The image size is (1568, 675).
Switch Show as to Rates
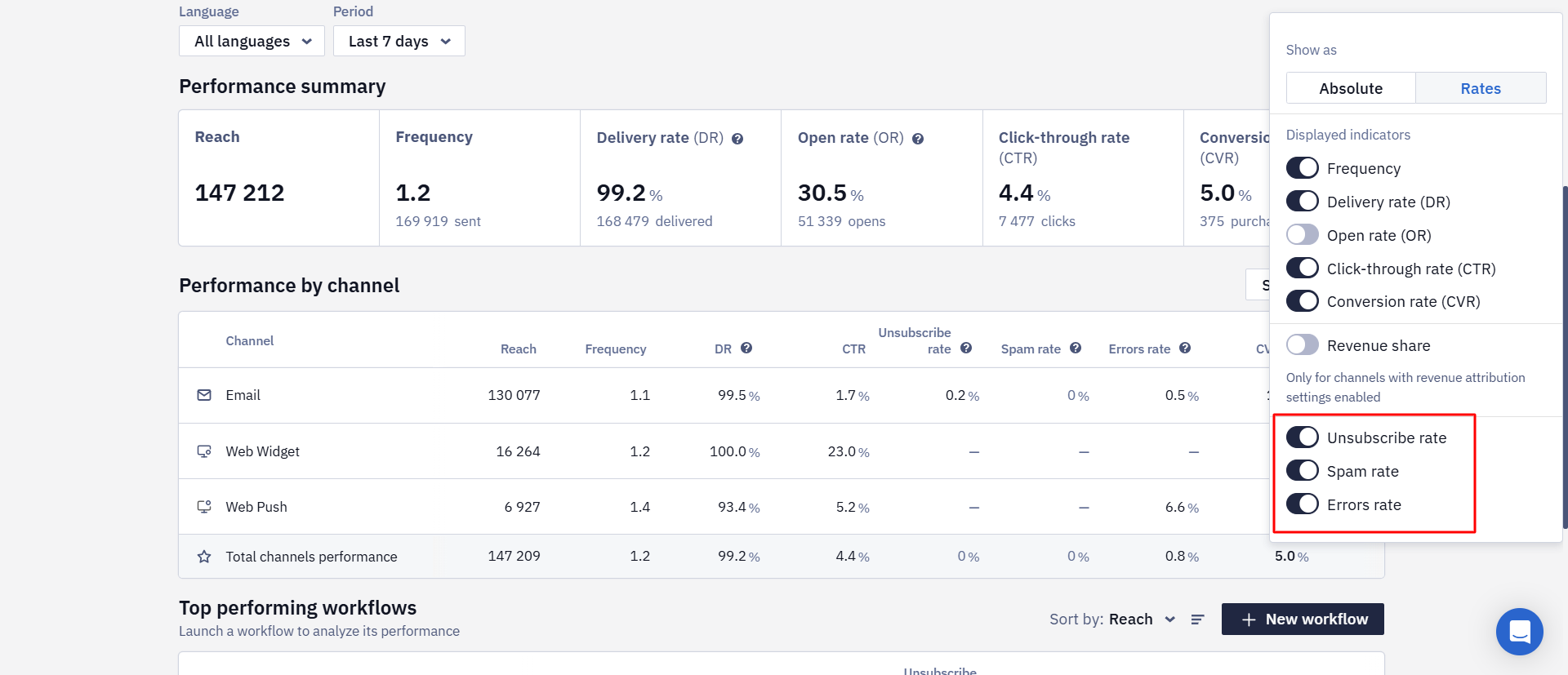pos(1481,88)
